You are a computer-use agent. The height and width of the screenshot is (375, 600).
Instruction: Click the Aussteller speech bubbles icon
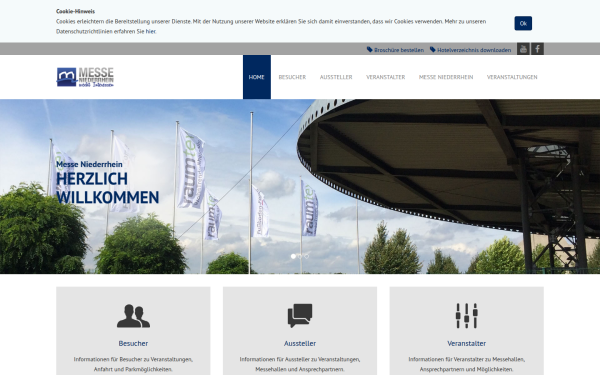[x=300, y=316]
